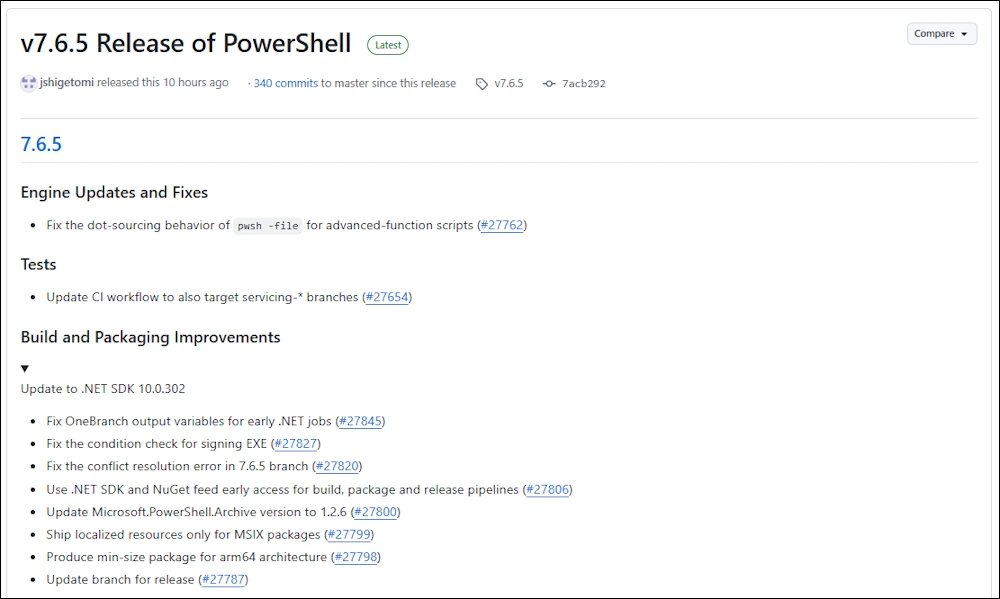Open the v7.6.5 tag link
1000x599 pixels.
pos(508,84)
